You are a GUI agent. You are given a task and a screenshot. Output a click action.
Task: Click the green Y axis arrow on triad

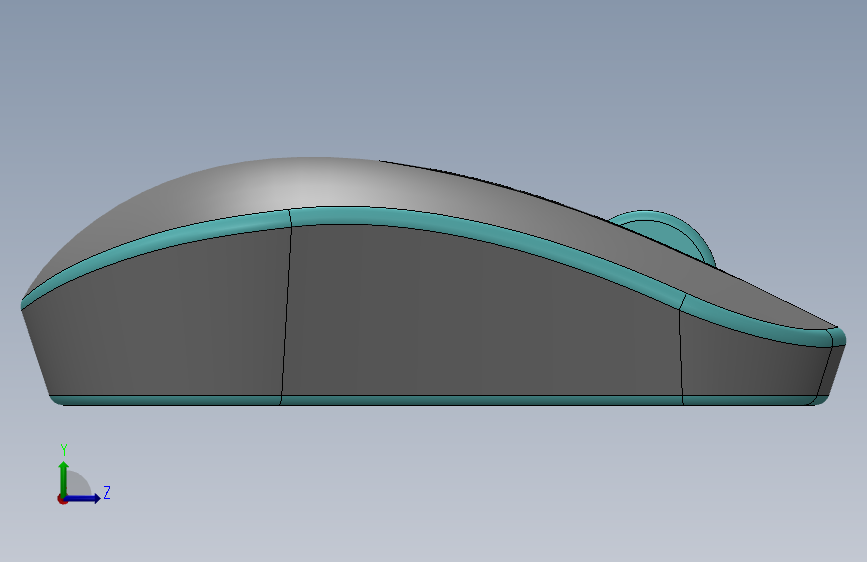[64, 478]
